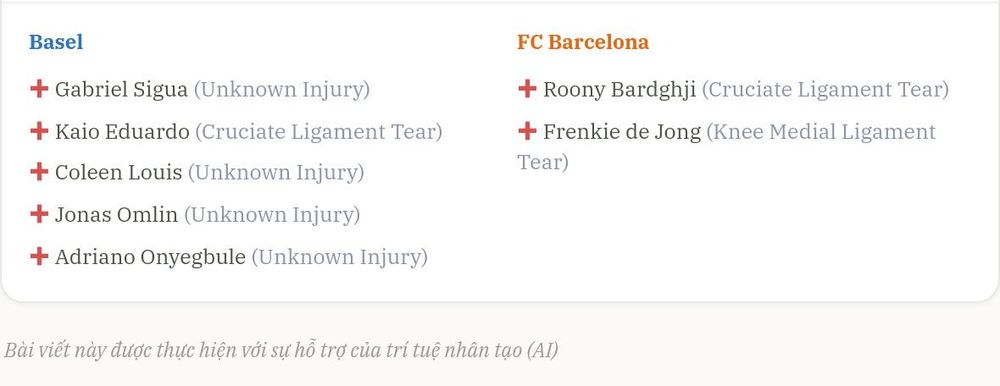
Task: Select player name Coleen Louis
Action: pyautogui.click(x=118, y=172)
